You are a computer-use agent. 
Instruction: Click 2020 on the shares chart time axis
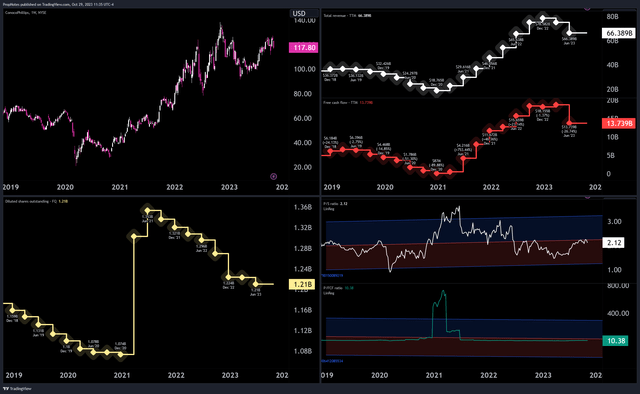coord(68,375)
